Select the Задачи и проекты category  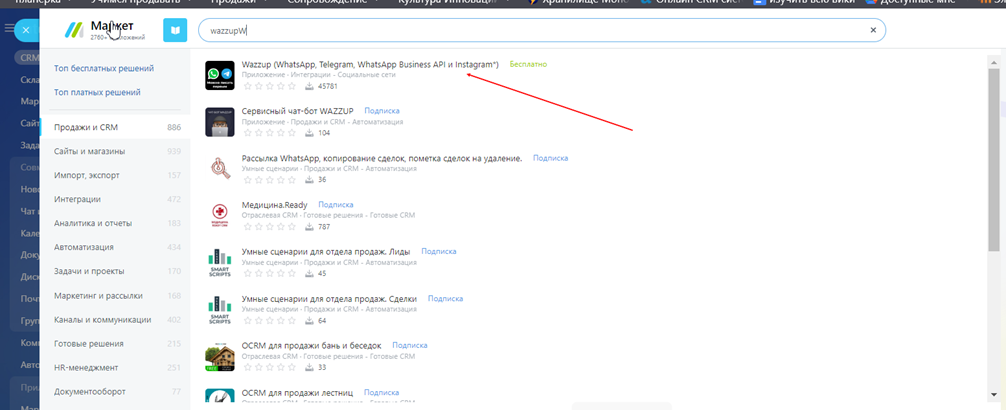pos(115,271)
